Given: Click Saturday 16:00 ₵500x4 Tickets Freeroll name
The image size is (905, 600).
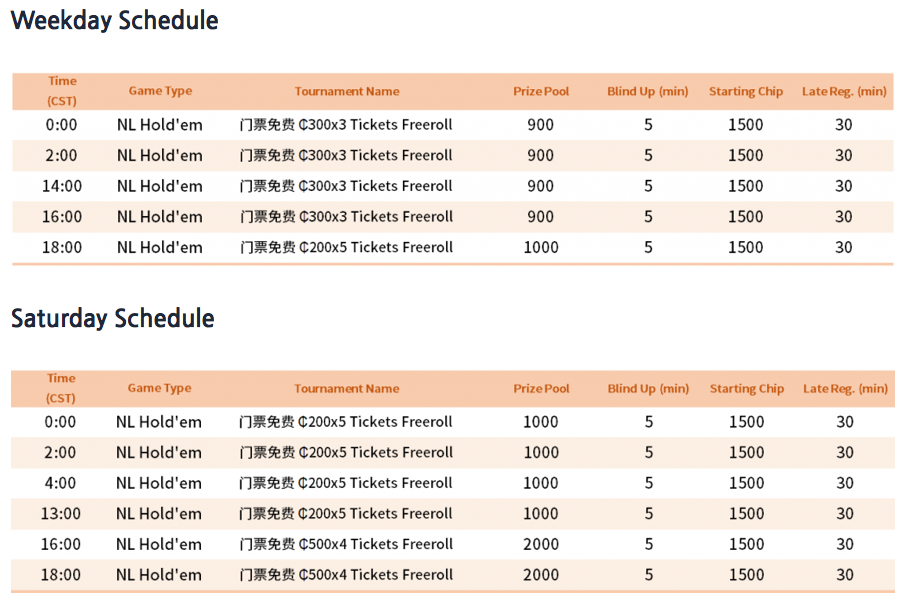Looking at the screenshot, I should click(x=346, y=545).
